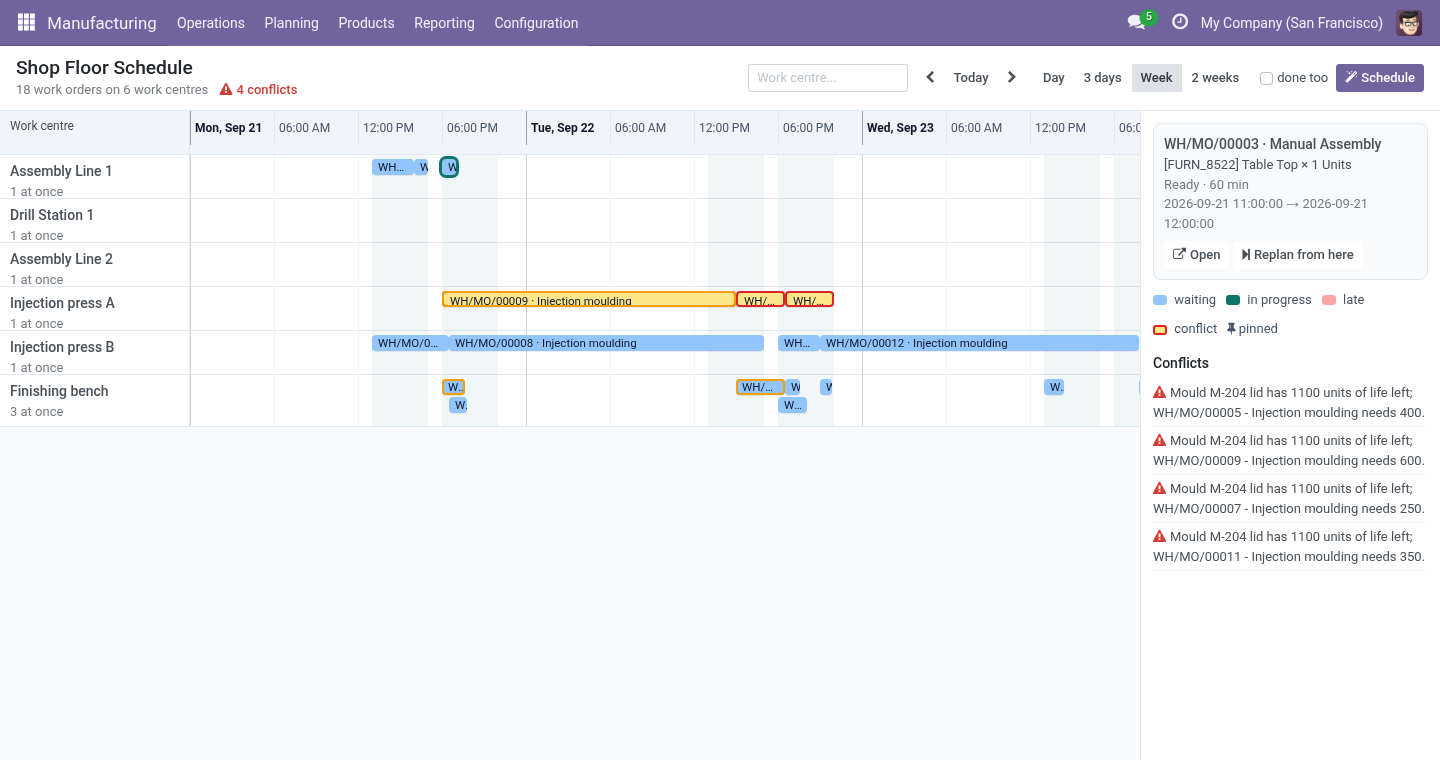Click the Manufacturing app title

point(102,22)
